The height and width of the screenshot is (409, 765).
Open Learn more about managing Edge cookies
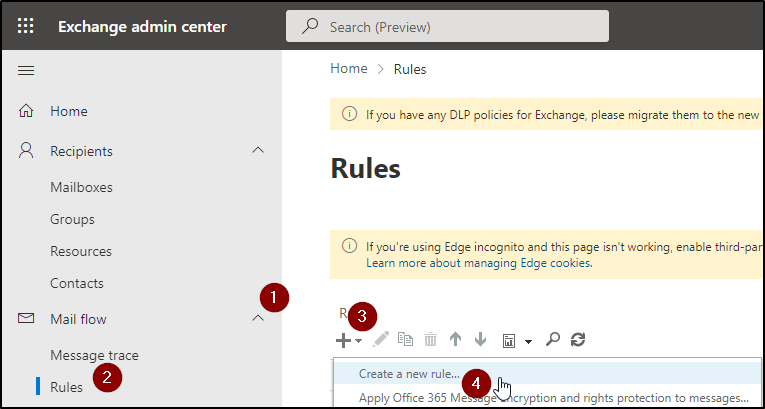478,263
